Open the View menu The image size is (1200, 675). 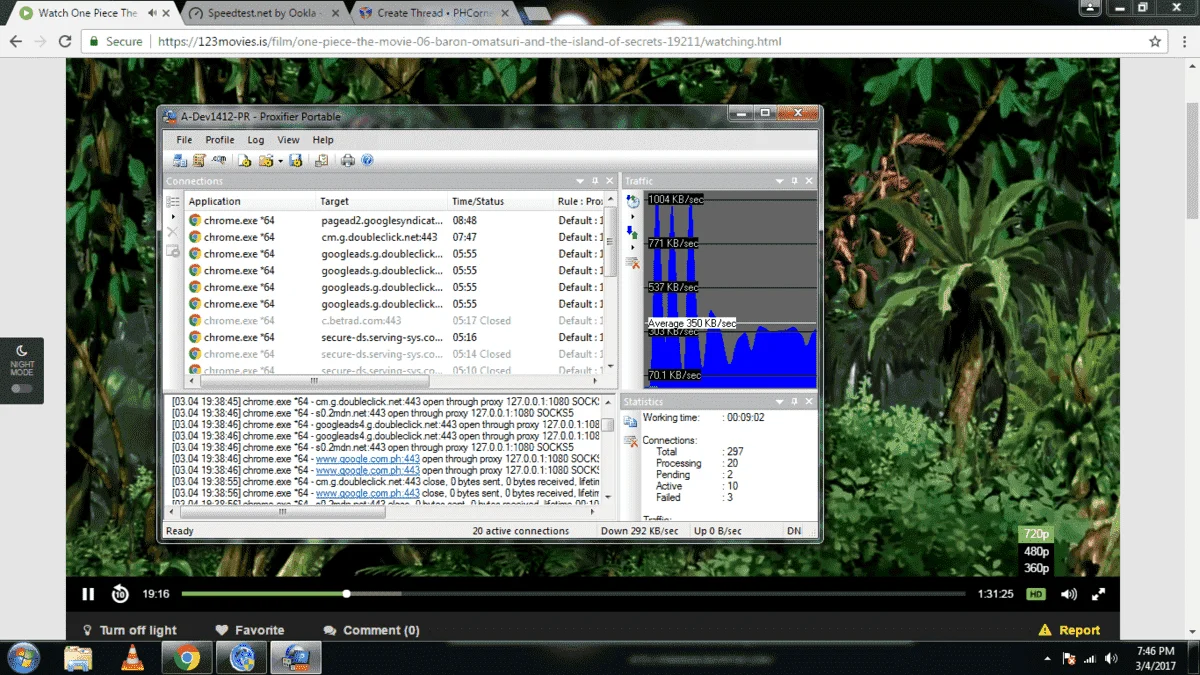288,140
